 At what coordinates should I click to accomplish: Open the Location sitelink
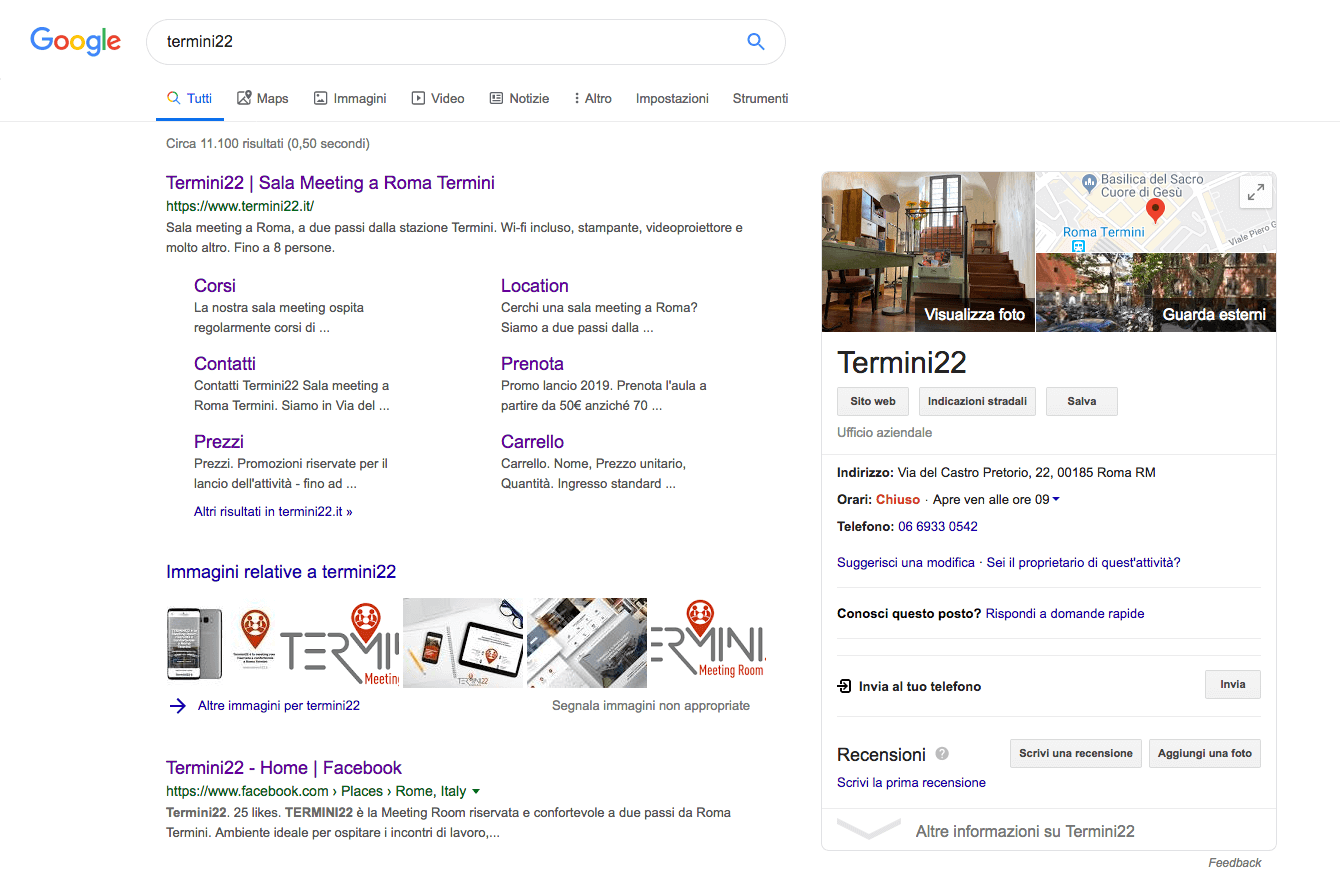point(535,286)
